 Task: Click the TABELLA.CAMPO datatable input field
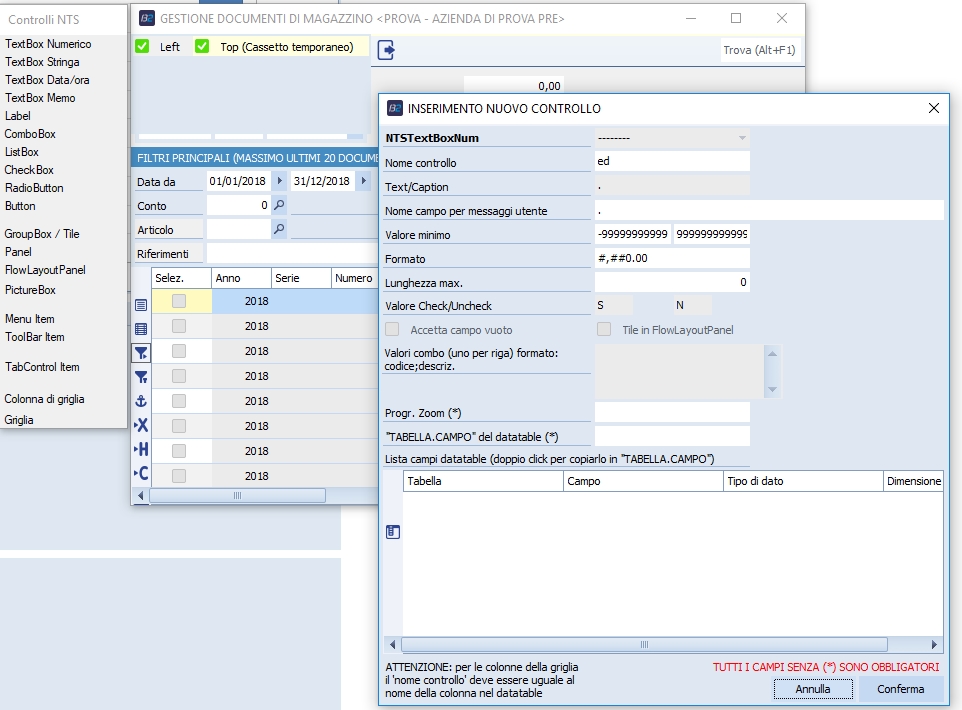click(x=672, y=436)
